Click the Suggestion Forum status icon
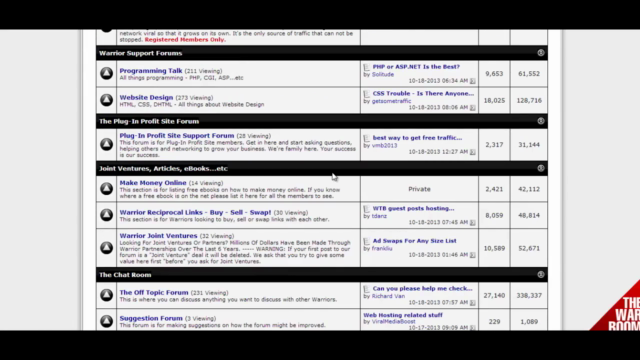Viewport: 640px width, 360px height. pyautogui.click(x=107, y=321)
